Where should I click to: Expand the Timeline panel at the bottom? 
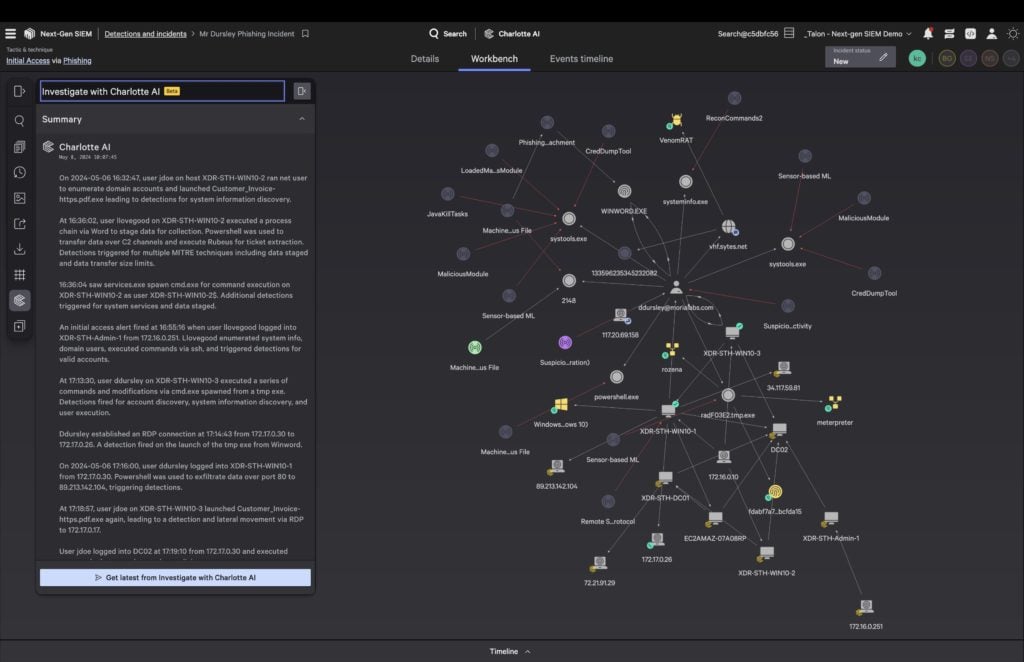(509, 652)
